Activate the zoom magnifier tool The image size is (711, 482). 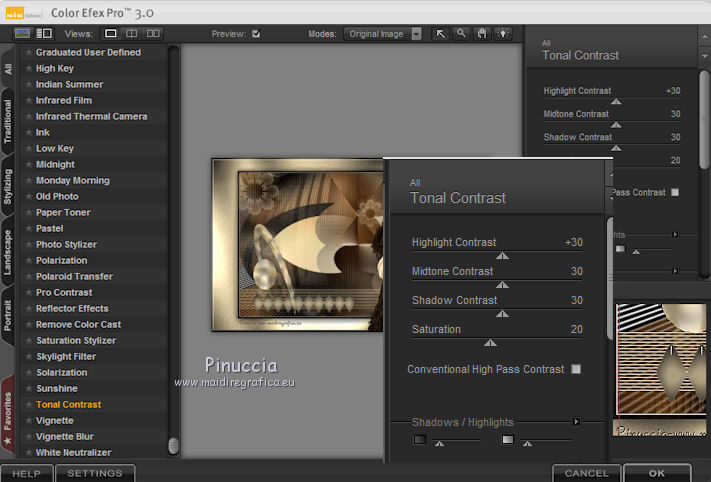pos(461,33)
